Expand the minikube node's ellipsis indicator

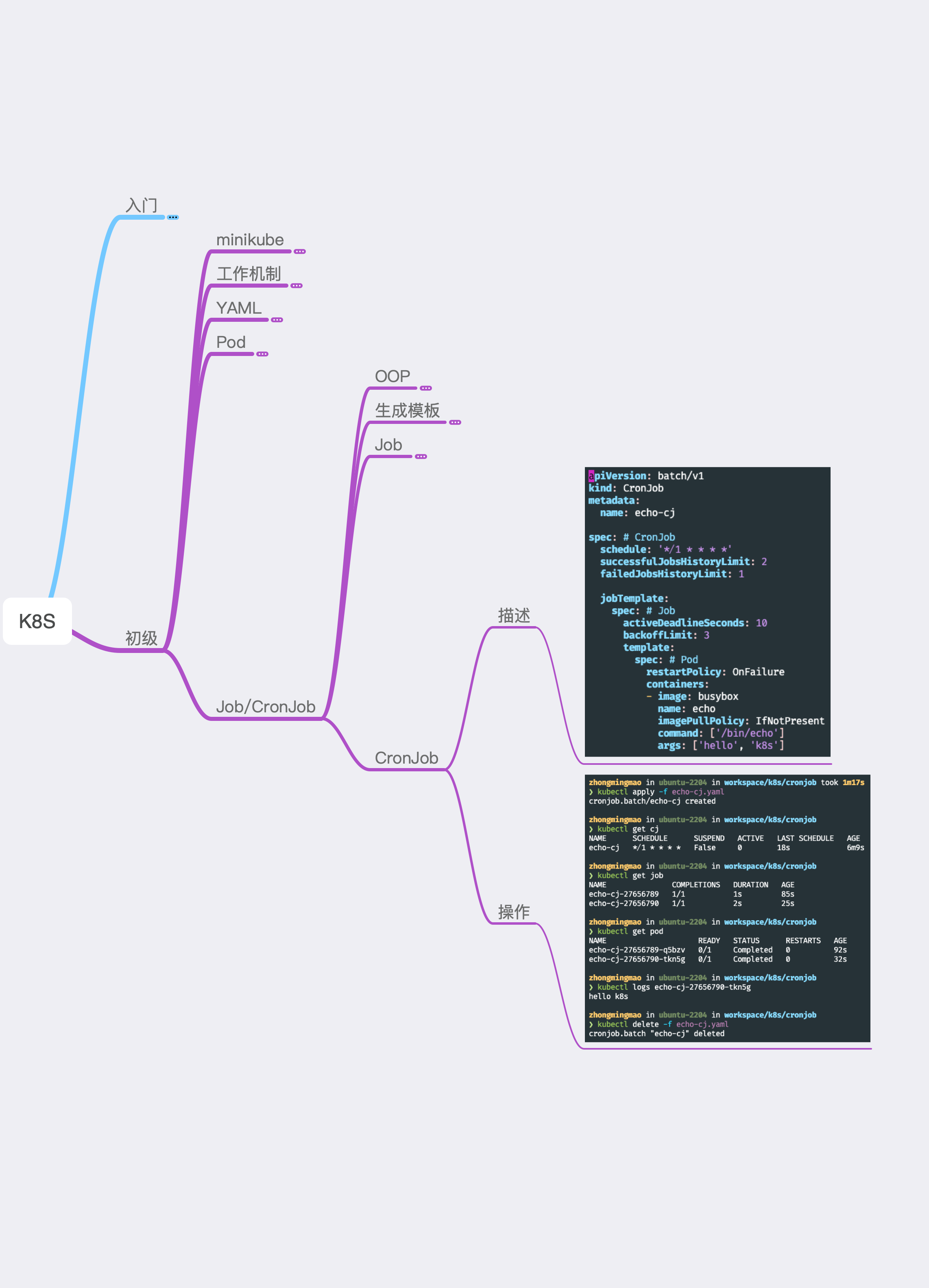(x=300, y=251)
